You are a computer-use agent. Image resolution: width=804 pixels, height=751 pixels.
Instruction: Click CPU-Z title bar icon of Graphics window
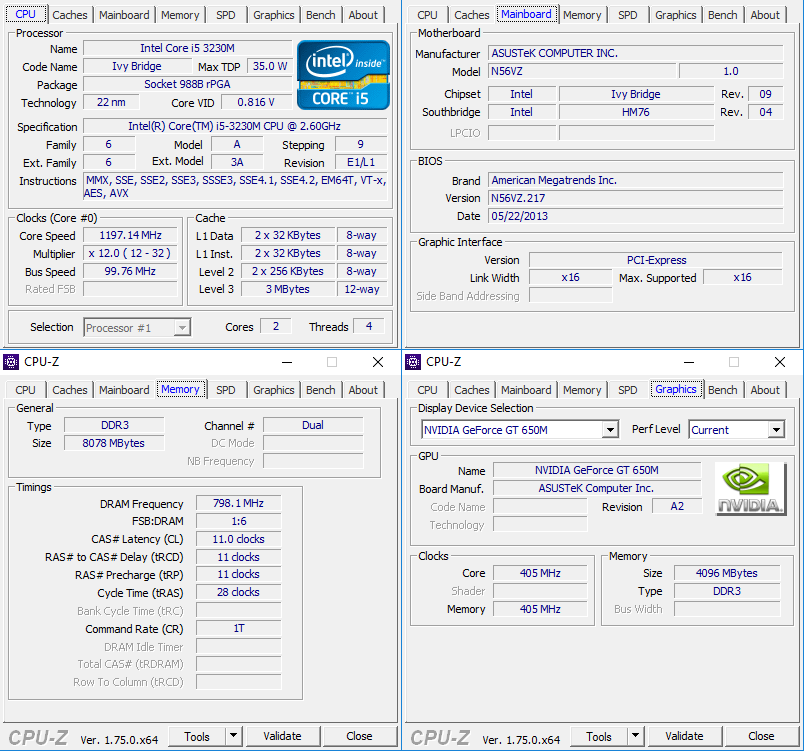413,362
